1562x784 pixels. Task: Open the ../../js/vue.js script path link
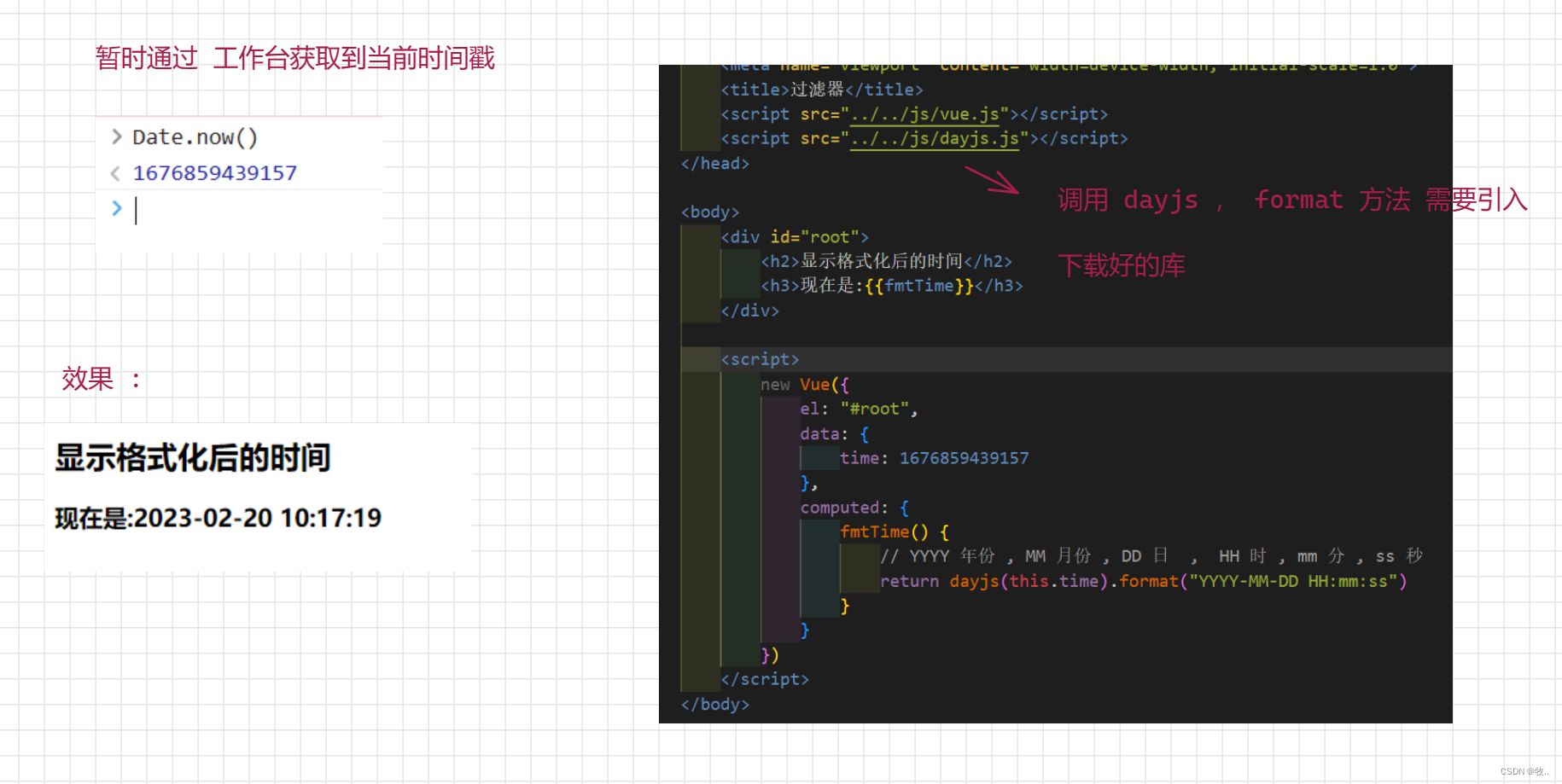click(925, 114)
